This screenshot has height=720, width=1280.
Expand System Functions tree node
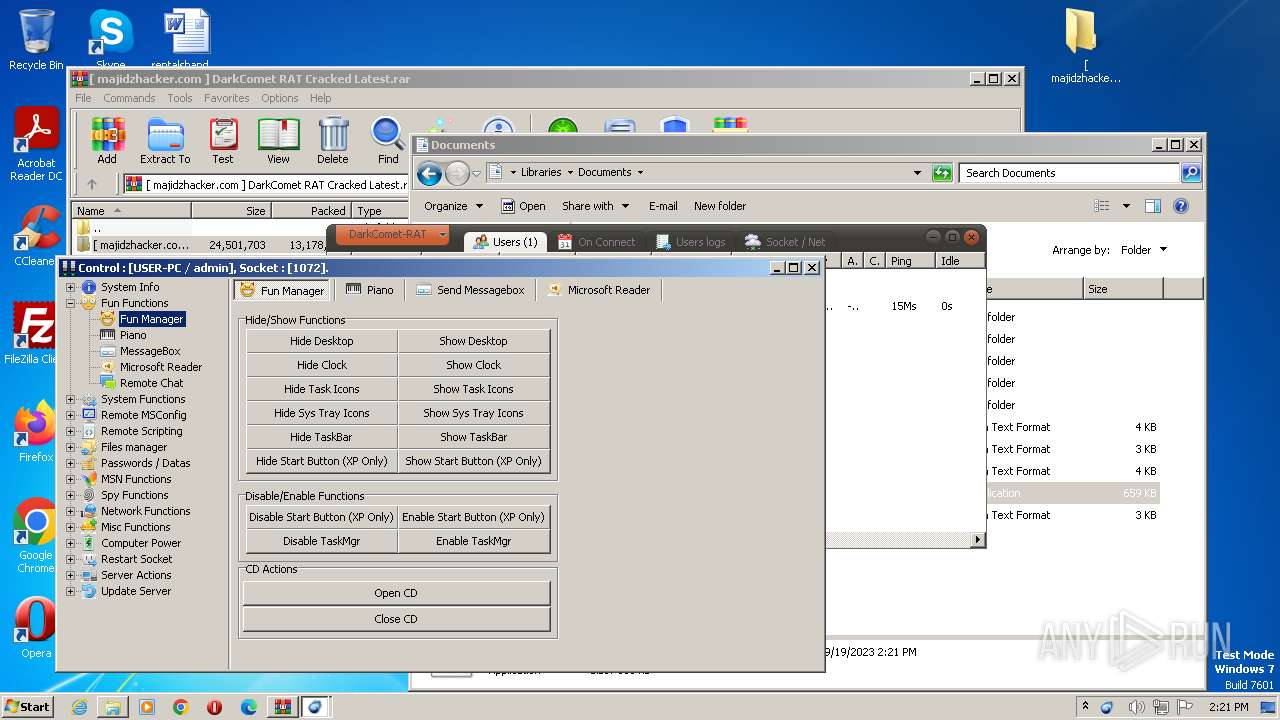pyautogui.click(x=71, y=399)
